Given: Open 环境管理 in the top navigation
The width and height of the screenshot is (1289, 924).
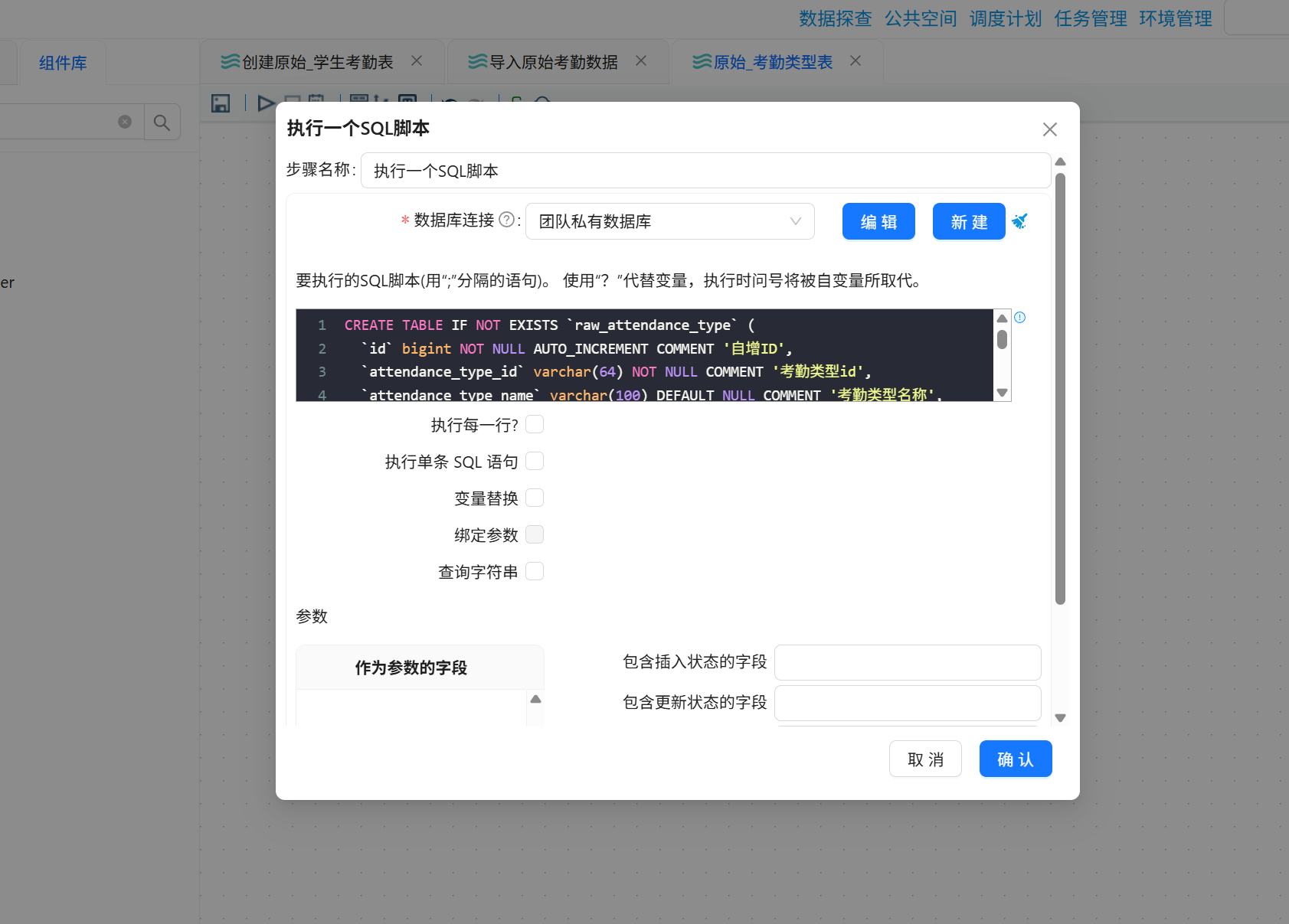Looking at the screenshot, I should coord(1176,18).
